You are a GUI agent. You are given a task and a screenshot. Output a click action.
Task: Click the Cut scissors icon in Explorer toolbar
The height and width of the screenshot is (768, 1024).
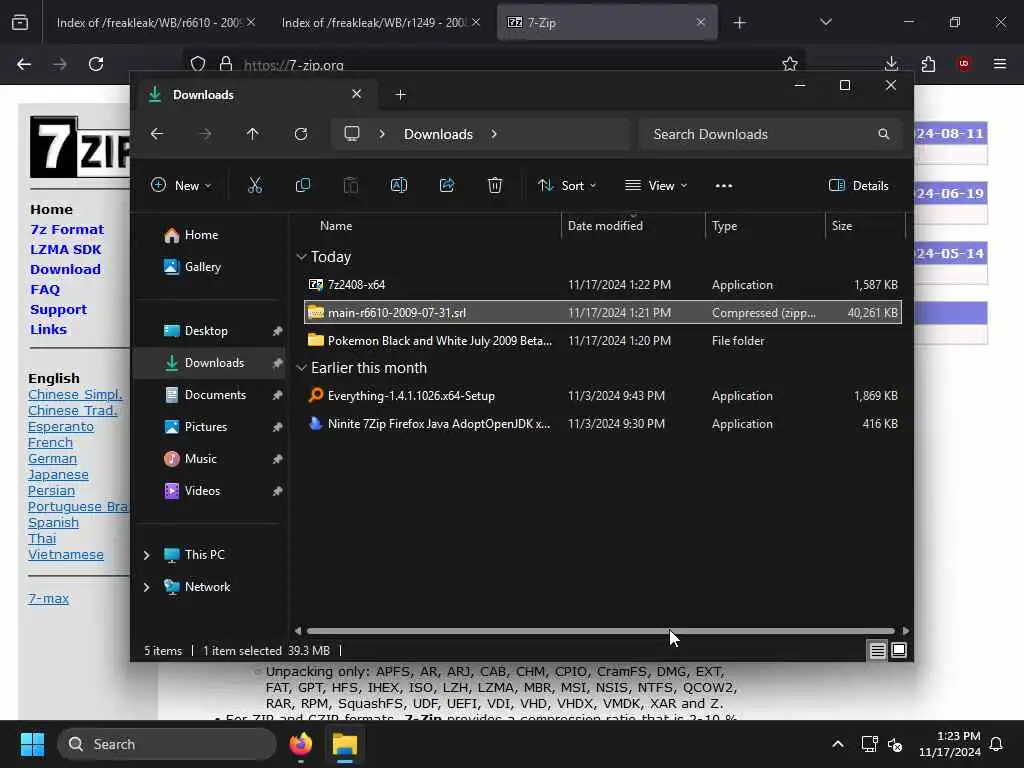pos(255,185)
